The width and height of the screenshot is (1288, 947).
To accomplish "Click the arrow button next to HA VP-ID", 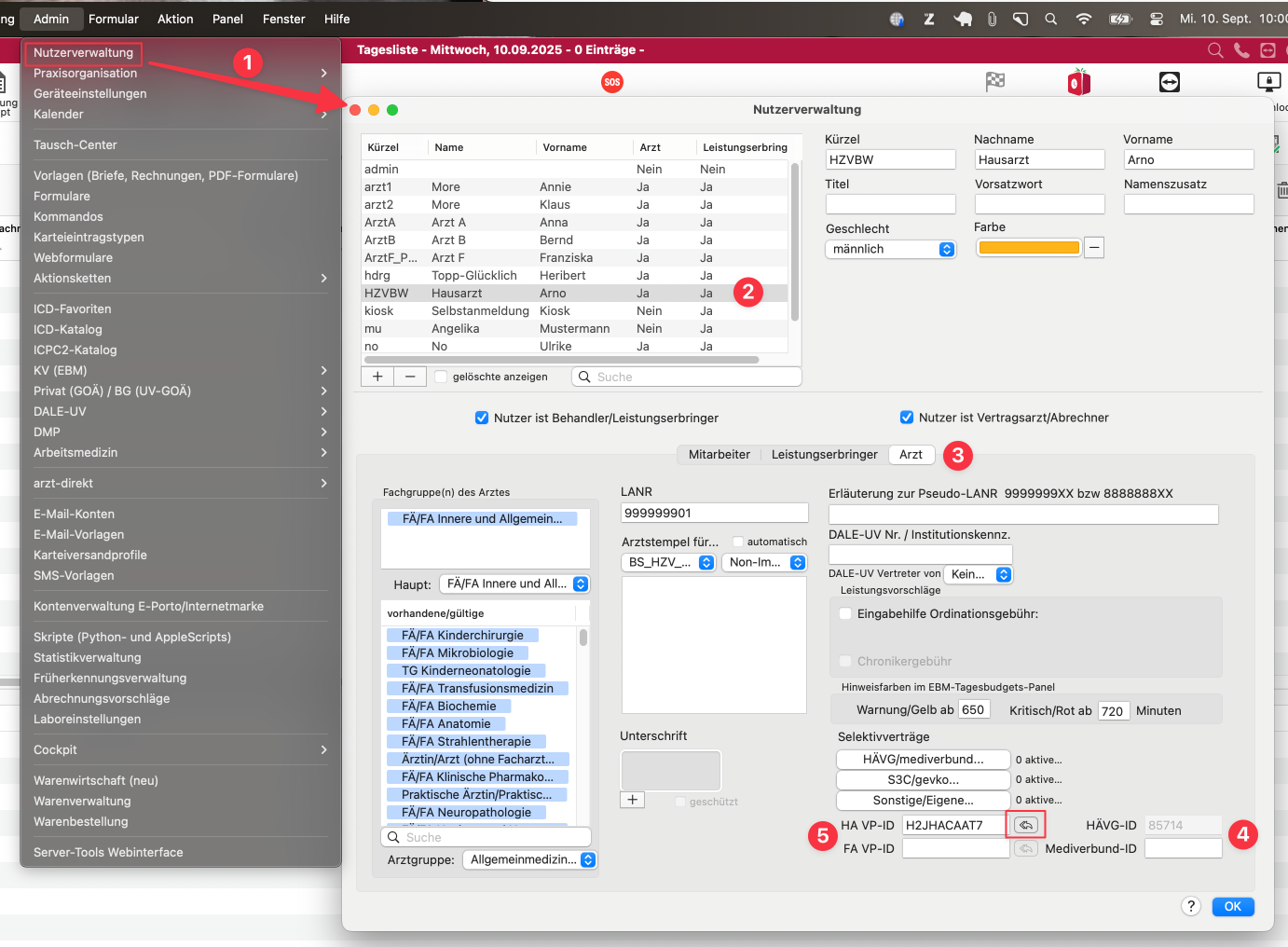I will 1025,825.
